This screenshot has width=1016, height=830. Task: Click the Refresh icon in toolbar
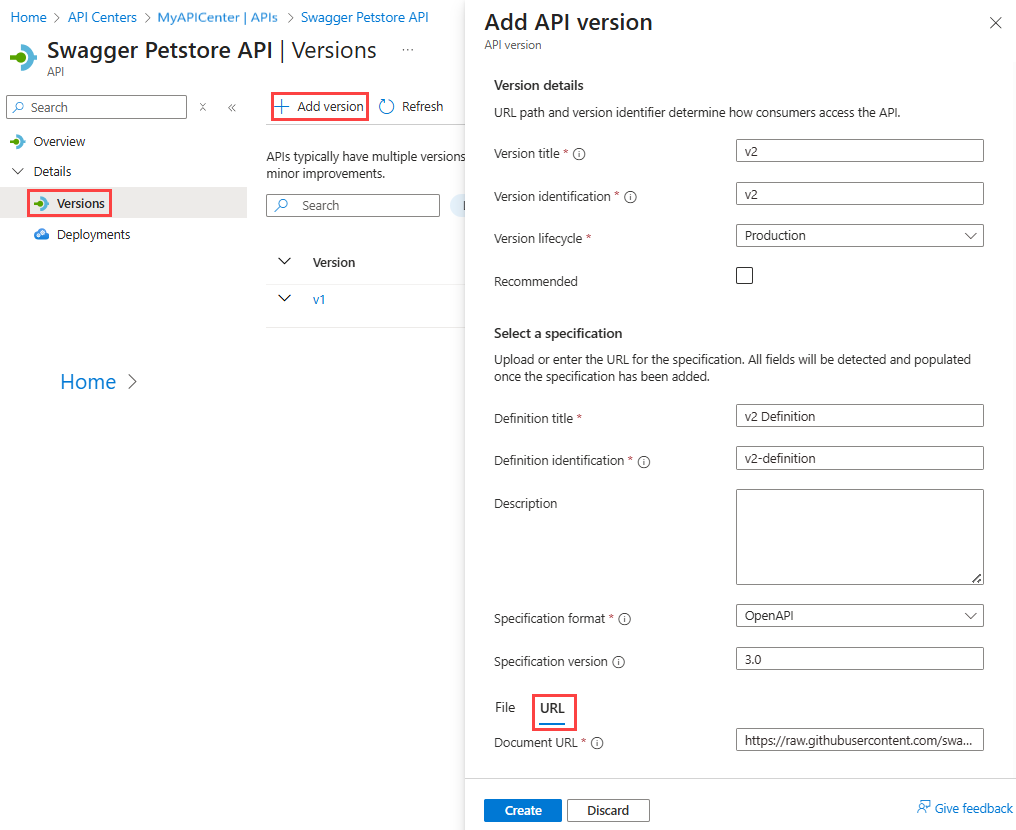387,107
